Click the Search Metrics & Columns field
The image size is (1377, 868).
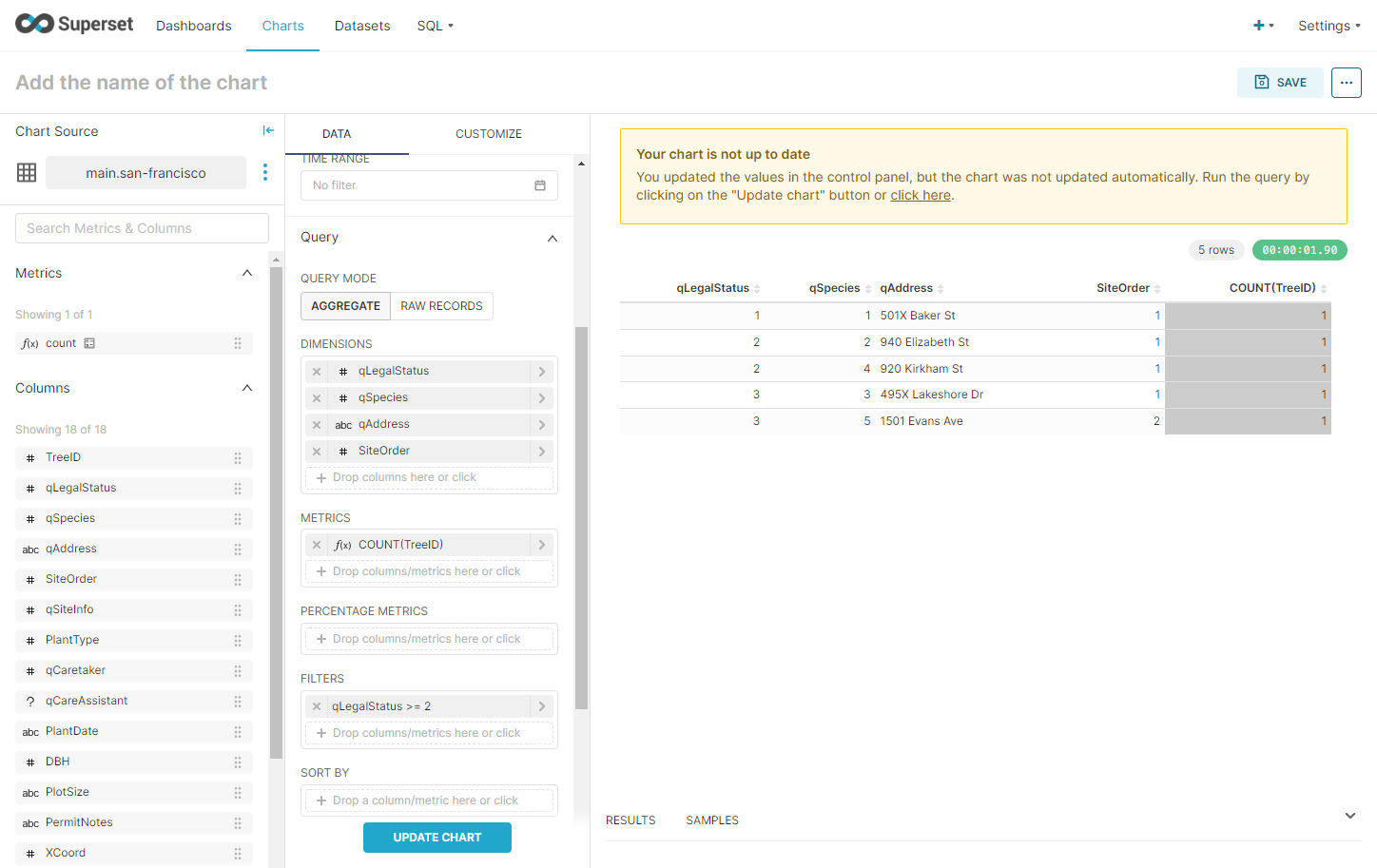(x=141, y=228)
